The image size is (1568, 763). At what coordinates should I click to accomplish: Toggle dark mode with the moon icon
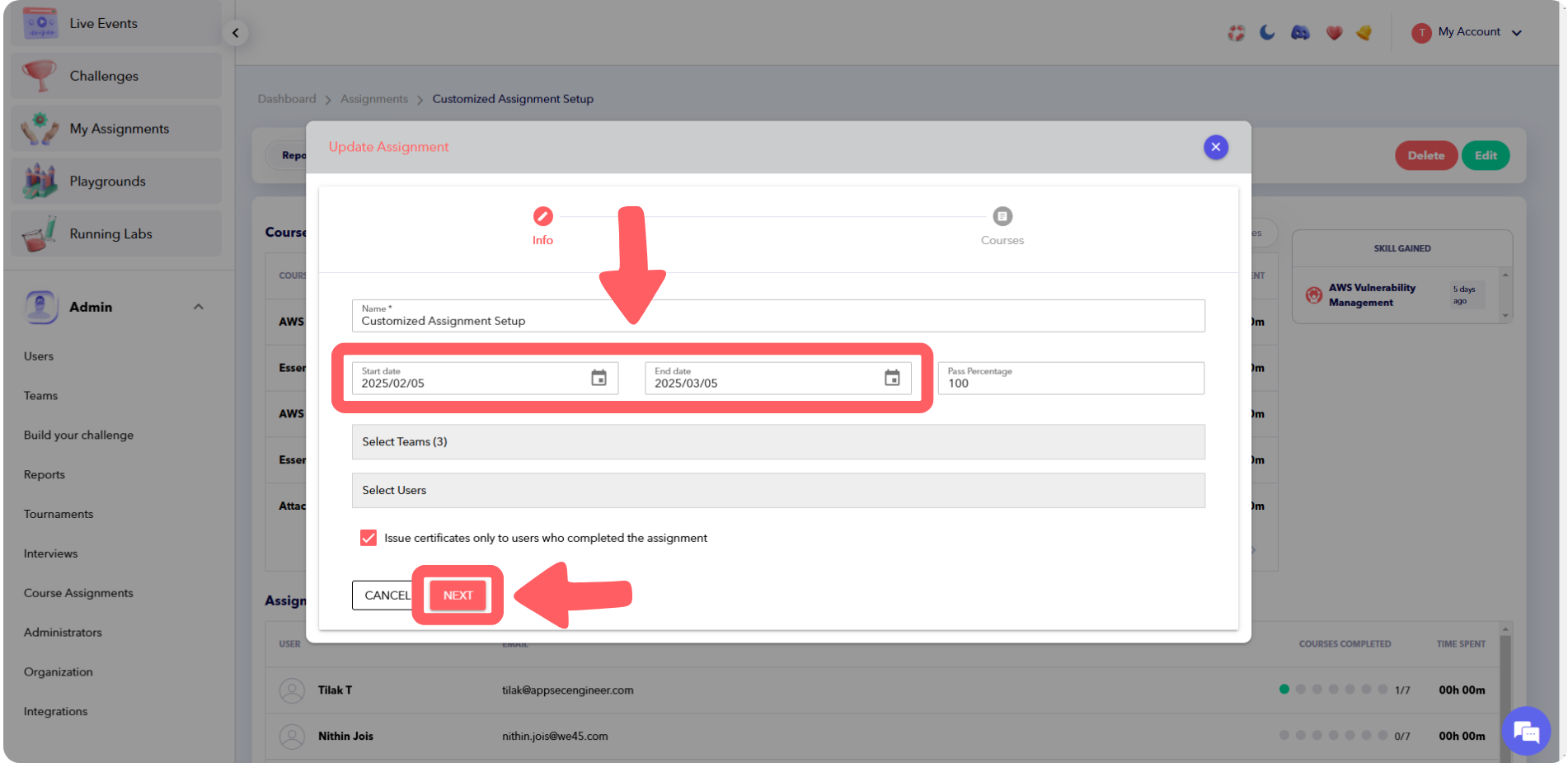pyautogui.click(x=1266, y=32)
